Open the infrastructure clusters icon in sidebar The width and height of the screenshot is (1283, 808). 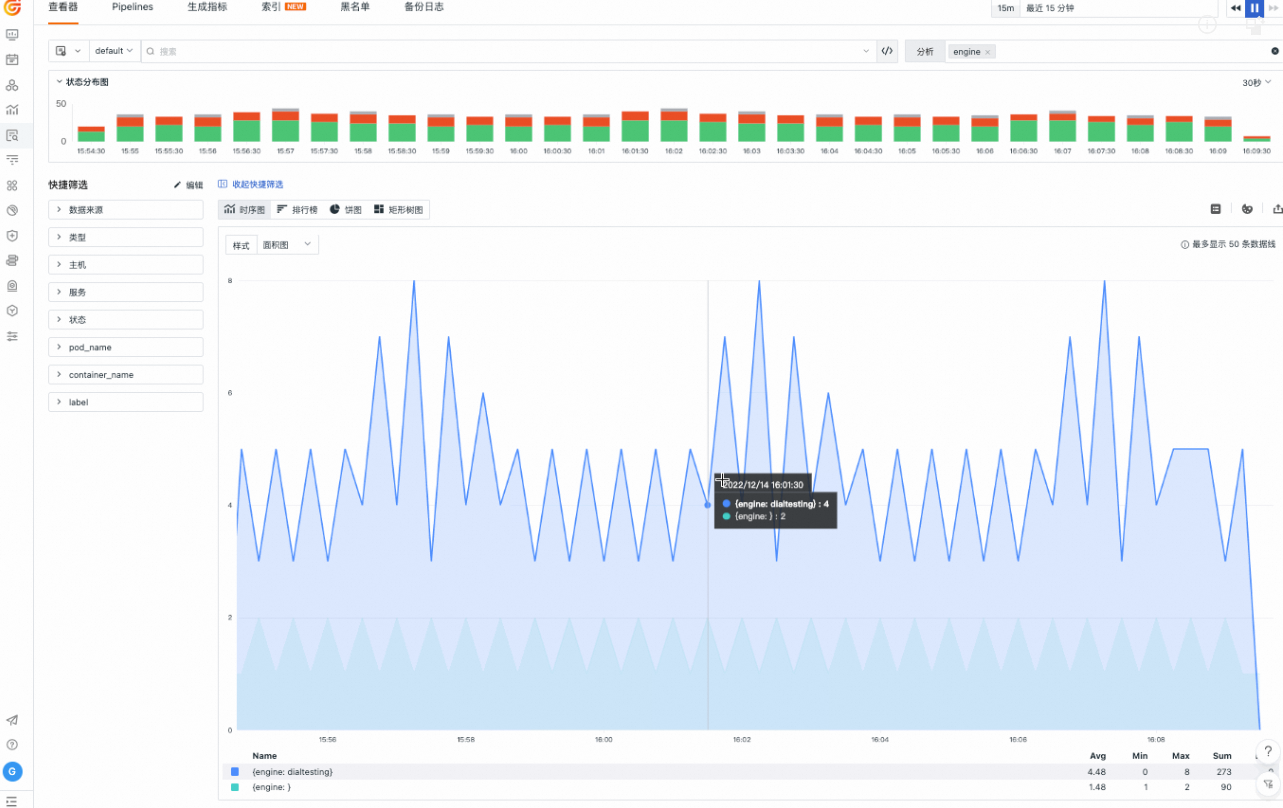pyautogui.click(x=12, y=85)
